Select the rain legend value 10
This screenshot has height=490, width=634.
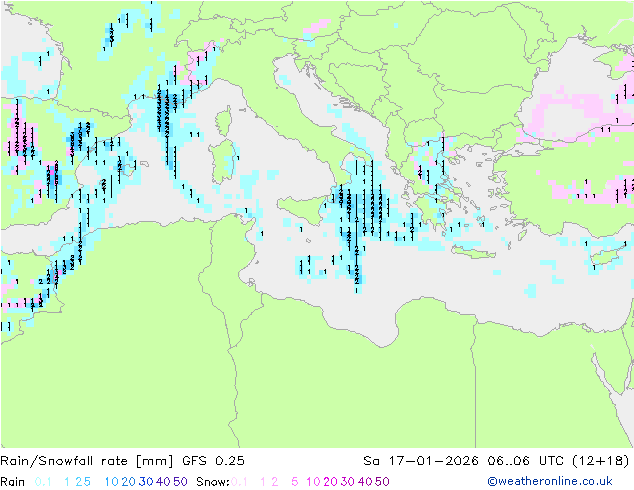tap(112, 482)
